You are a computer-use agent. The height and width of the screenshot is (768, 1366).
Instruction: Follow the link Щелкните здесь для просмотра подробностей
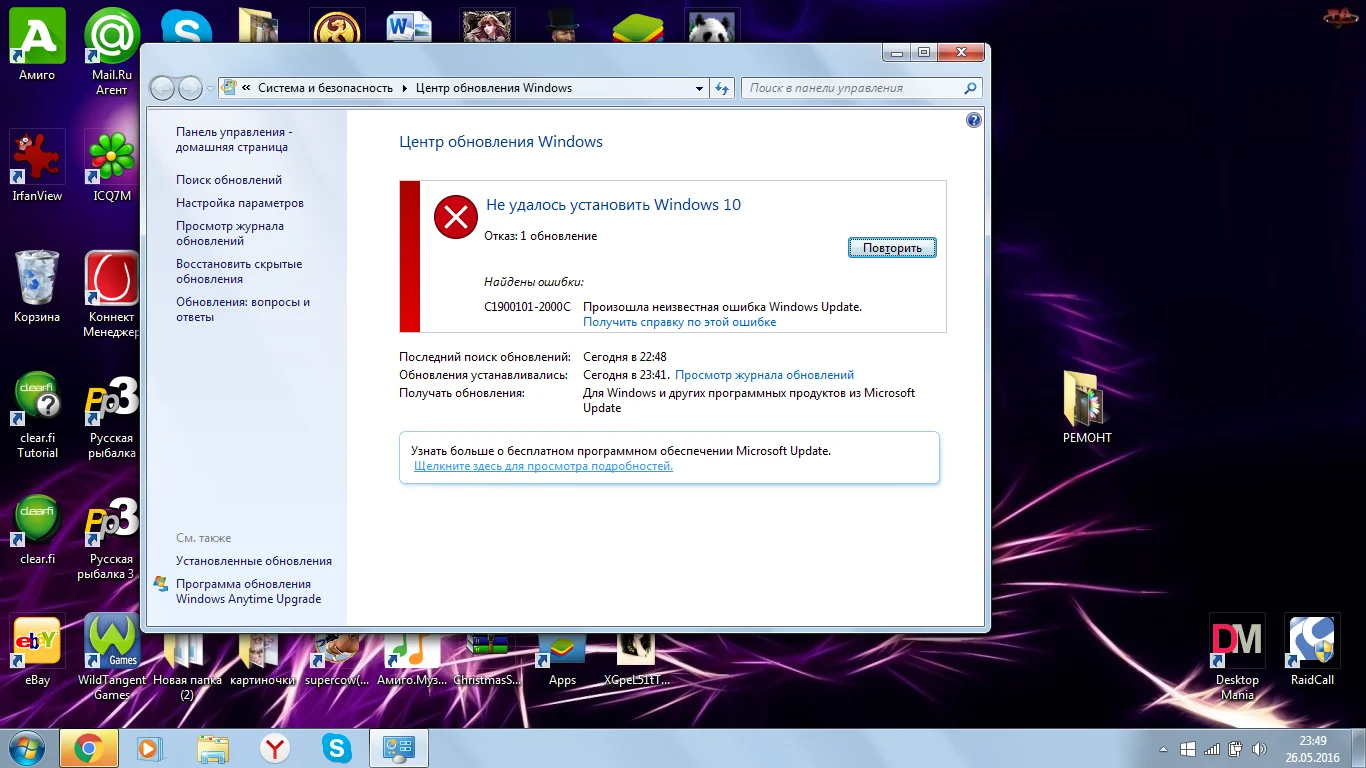[x=543, y=466]
